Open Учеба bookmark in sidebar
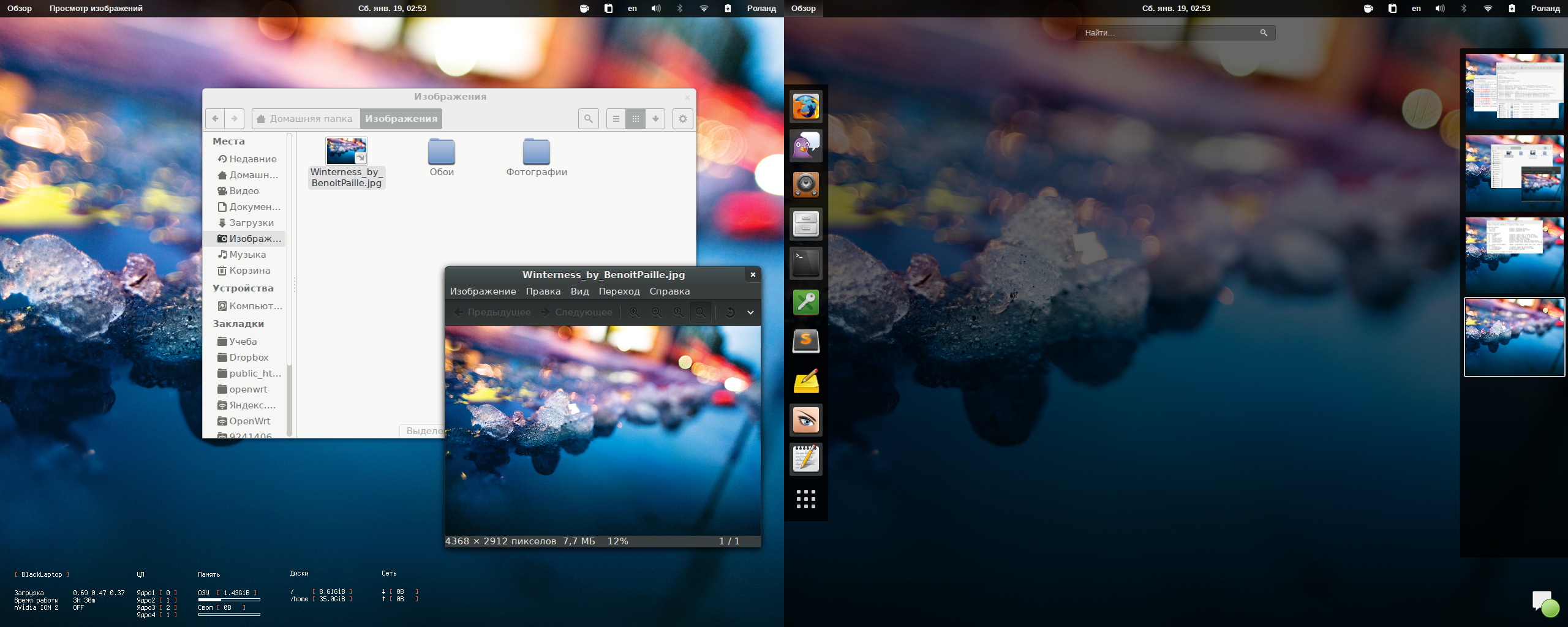 pos(237,342)
